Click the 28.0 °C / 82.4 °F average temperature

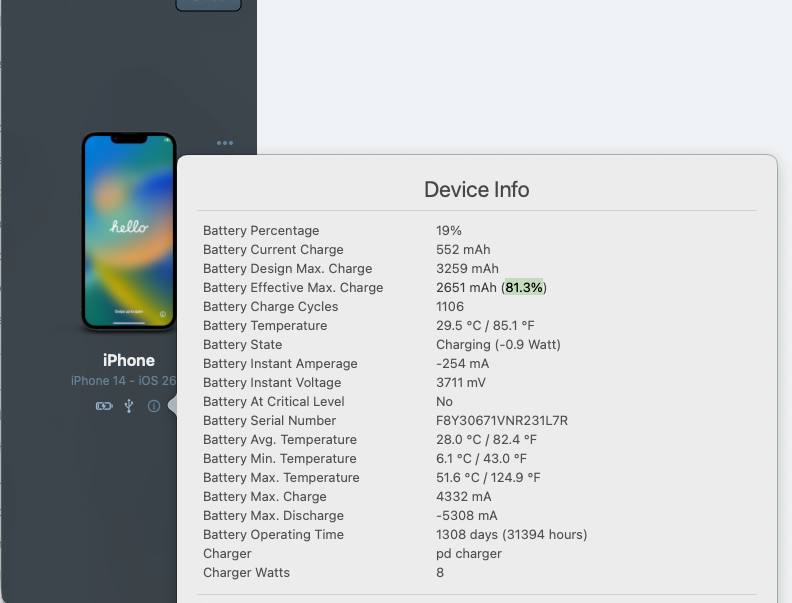tap(486, 440)
